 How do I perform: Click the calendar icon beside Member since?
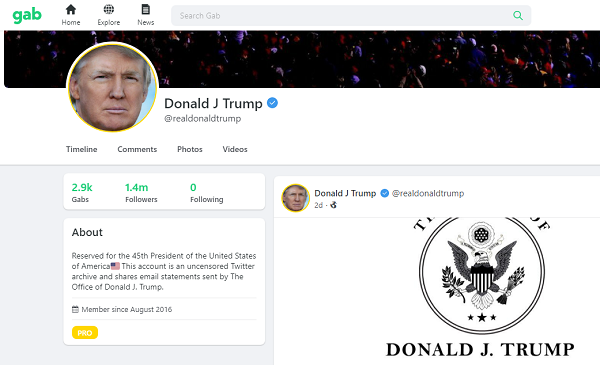pos(75,309)
